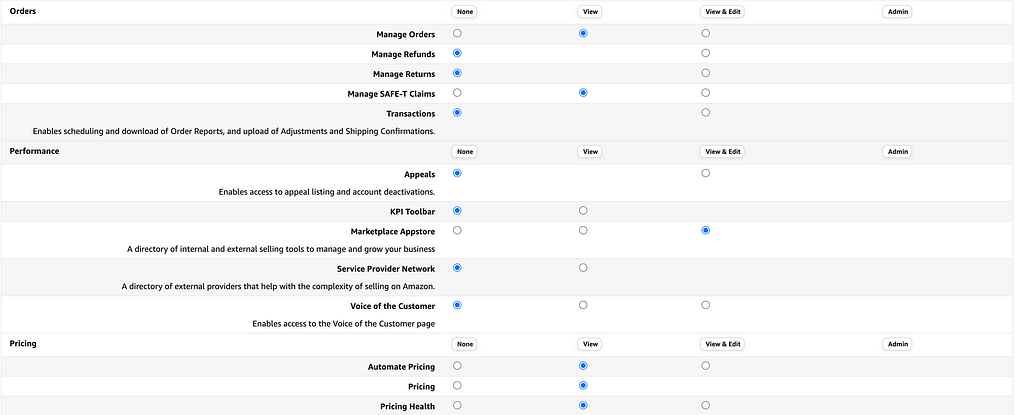Select View for Service Provider Network
Viewport: 1023px width, 415px height.
(583, 268)
